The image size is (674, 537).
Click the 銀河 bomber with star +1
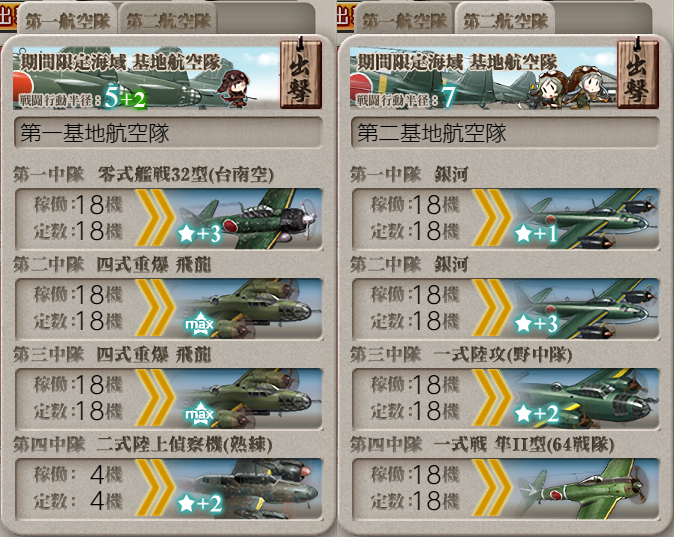click(x=506, y=219)
